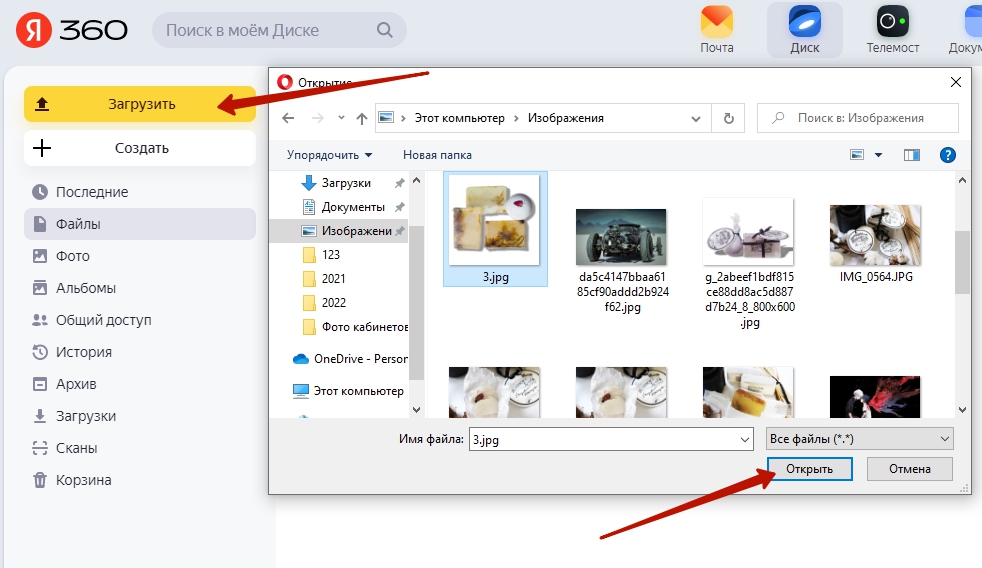Refresh the Изображения folder view
Screen dimensions: 982x568
[728, 118]
